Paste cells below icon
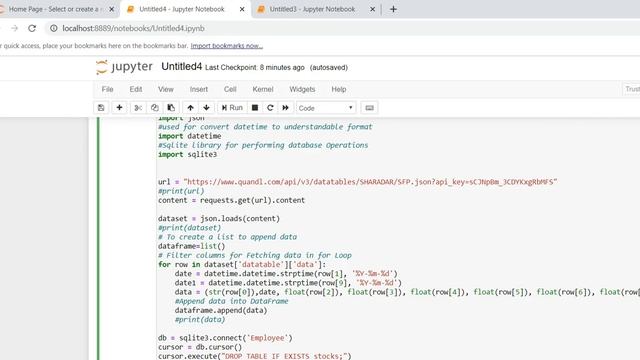 pos(171,108)
